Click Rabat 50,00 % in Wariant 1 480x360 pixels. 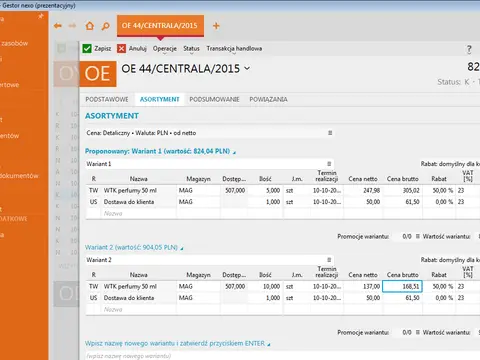point(439,190)
